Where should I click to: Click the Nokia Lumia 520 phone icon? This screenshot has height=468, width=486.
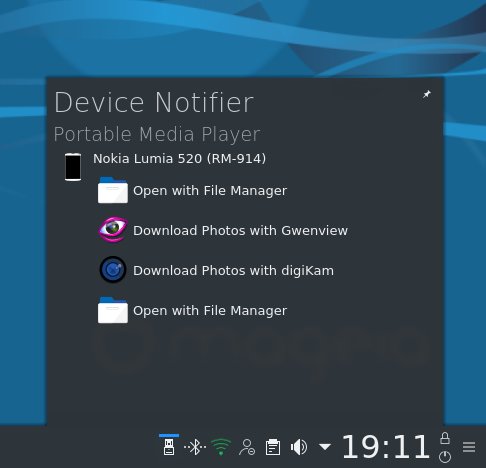tap(73, 167)
